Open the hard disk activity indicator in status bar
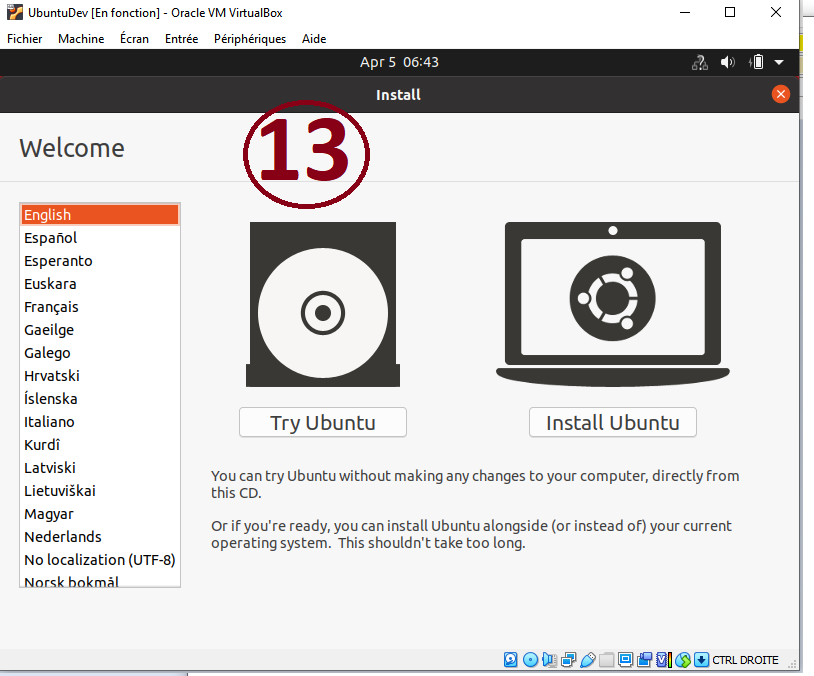The height and width of the screenshot is (676, 814). (x=511, y=660)
